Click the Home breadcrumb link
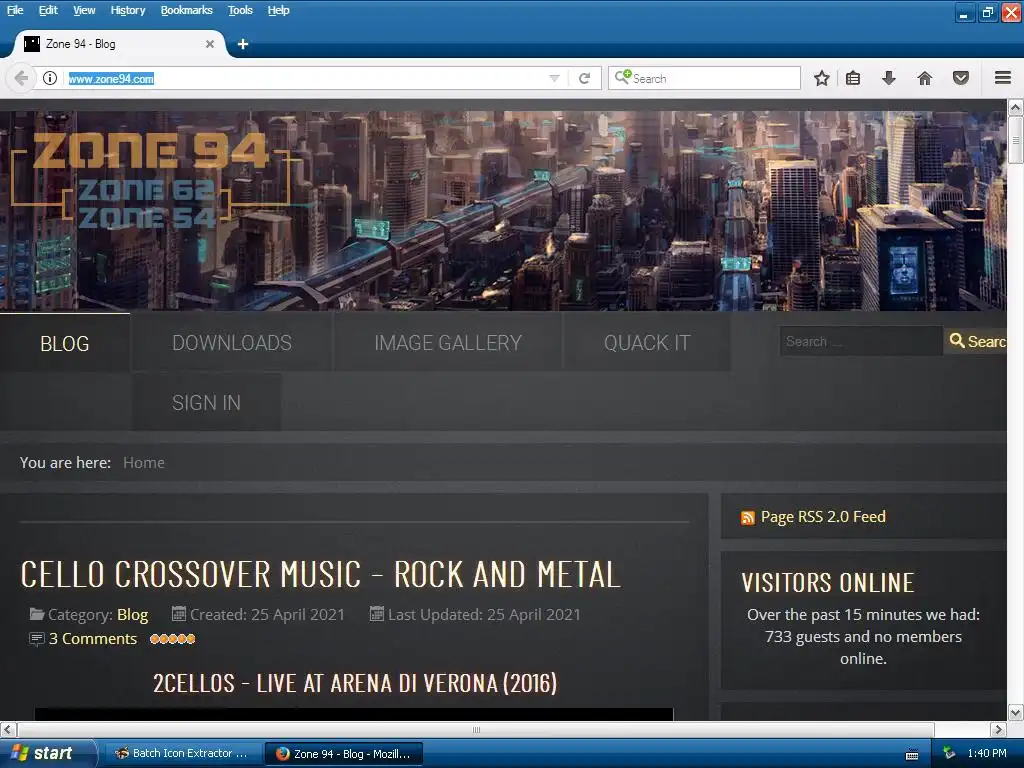Image resolution: width=1024 pixels, height=768 pixels. click(x=144, y=462)
